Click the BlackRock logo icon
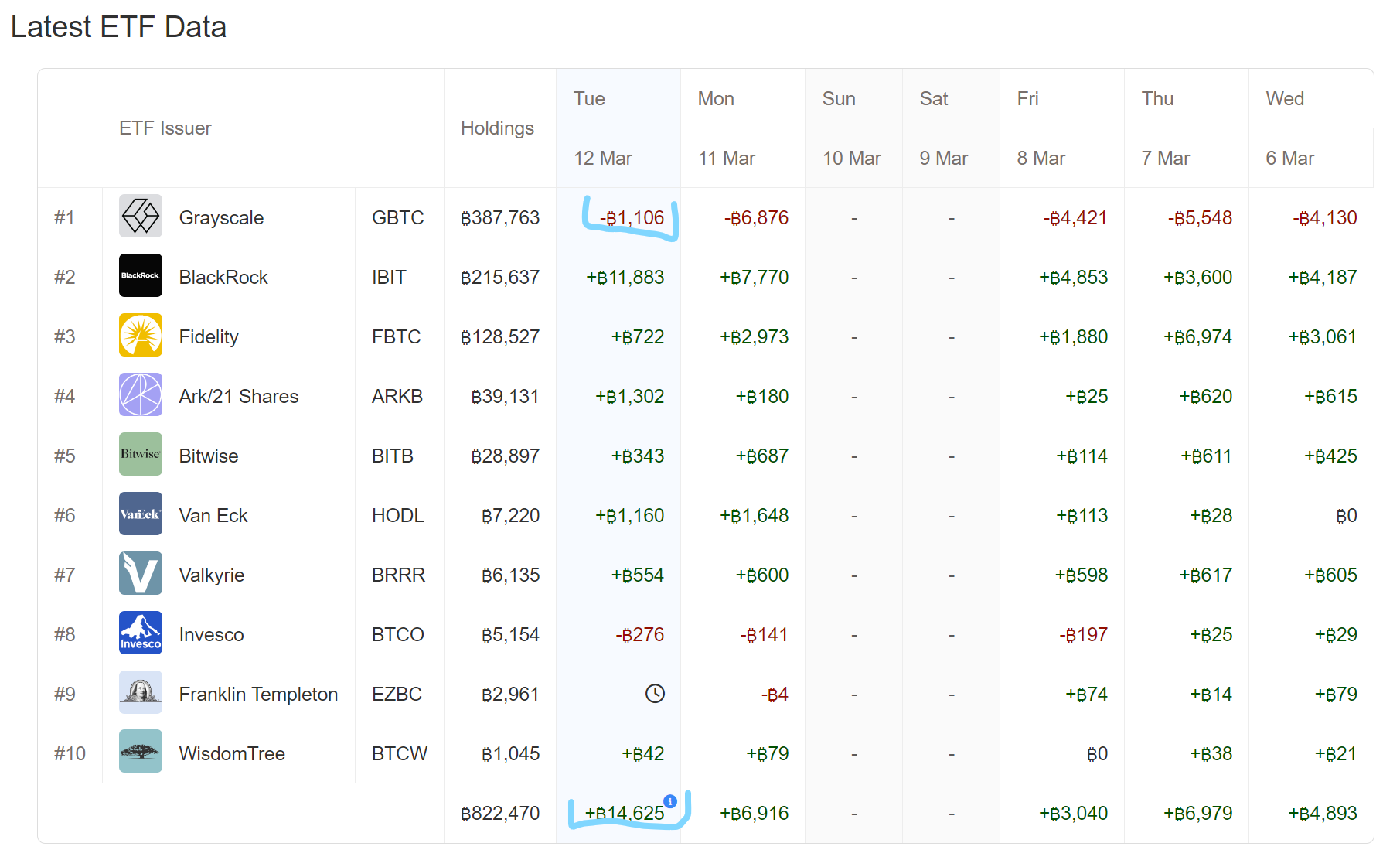This screenshot has height=867, width=1400. click(x=140, y=275)
